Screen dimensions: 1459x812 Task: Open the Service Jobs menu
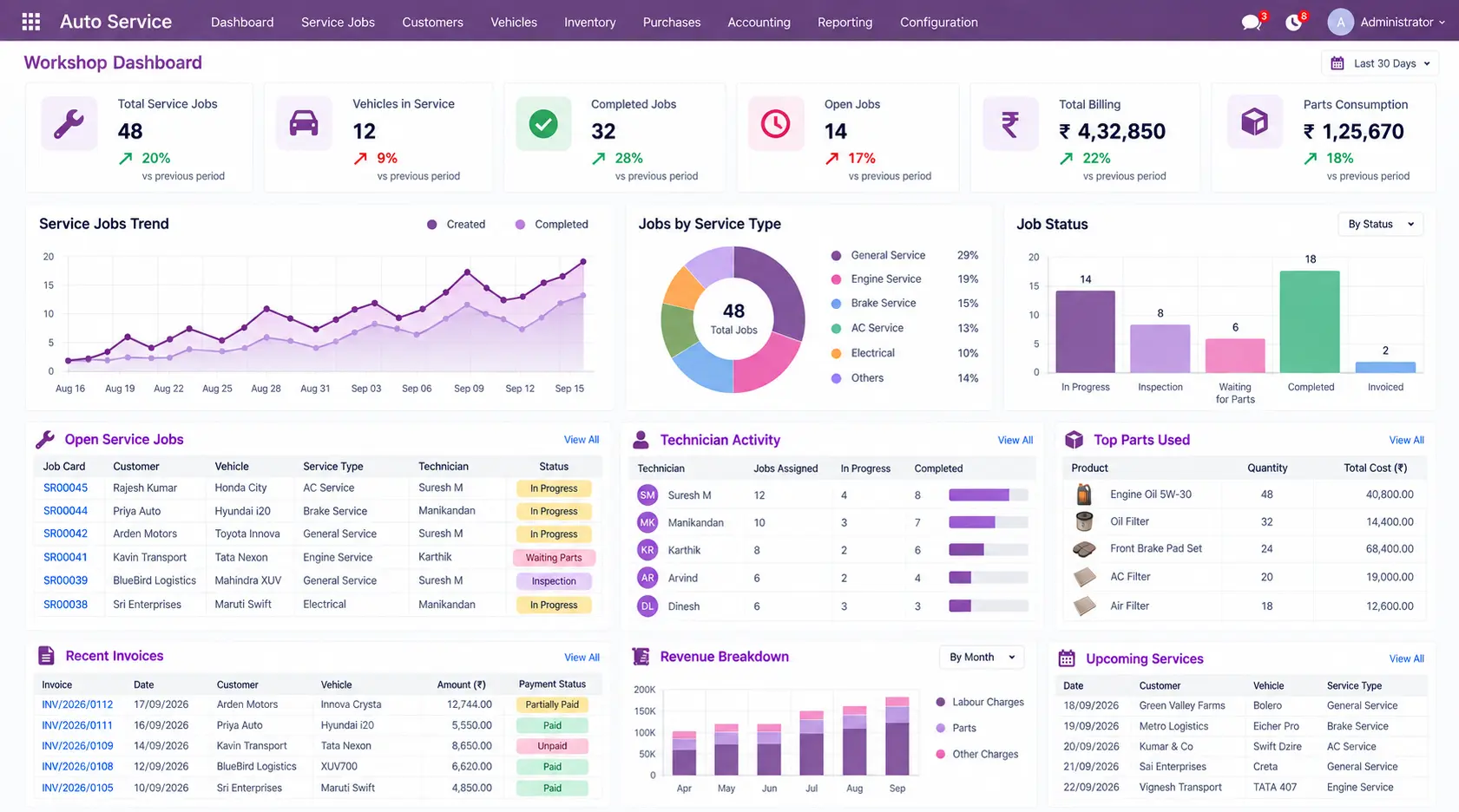(x=338, y=23)
